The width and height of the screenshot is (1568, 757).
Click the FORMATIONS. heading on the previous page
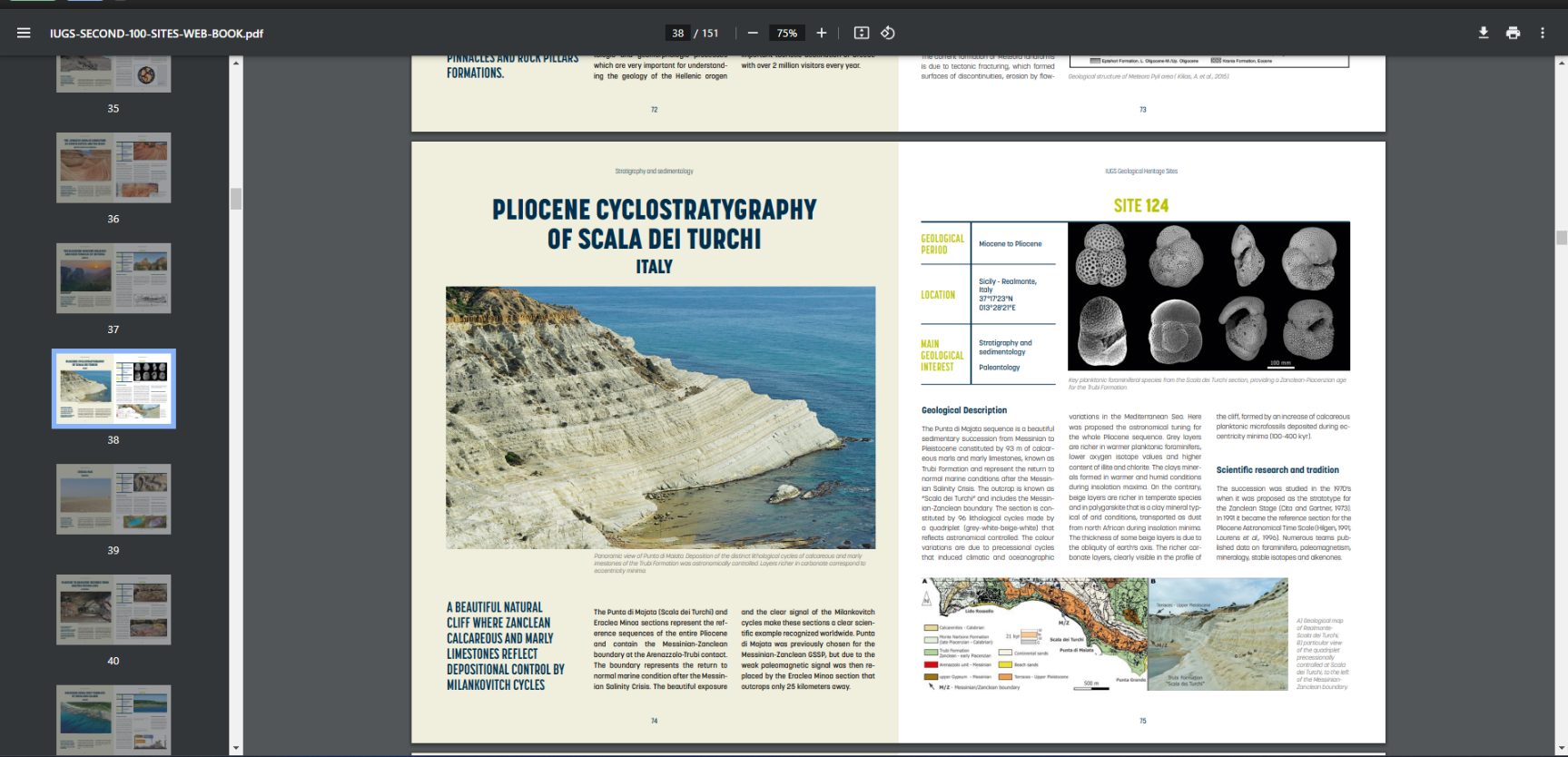point(475,73)
